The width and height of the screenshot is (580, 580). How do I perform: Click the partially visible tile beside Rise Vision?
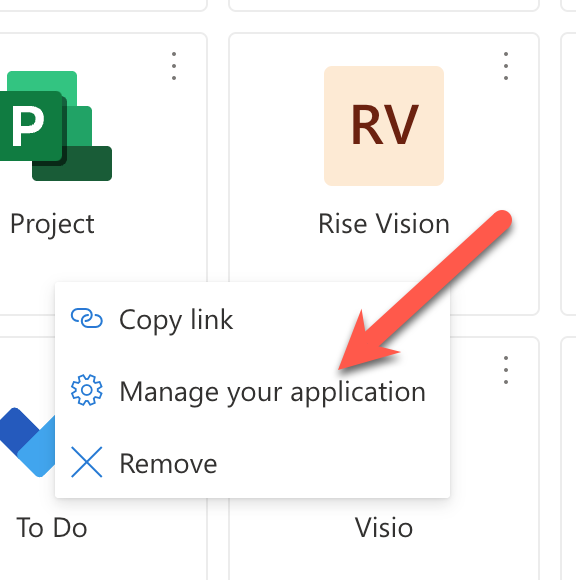point(570,174)
